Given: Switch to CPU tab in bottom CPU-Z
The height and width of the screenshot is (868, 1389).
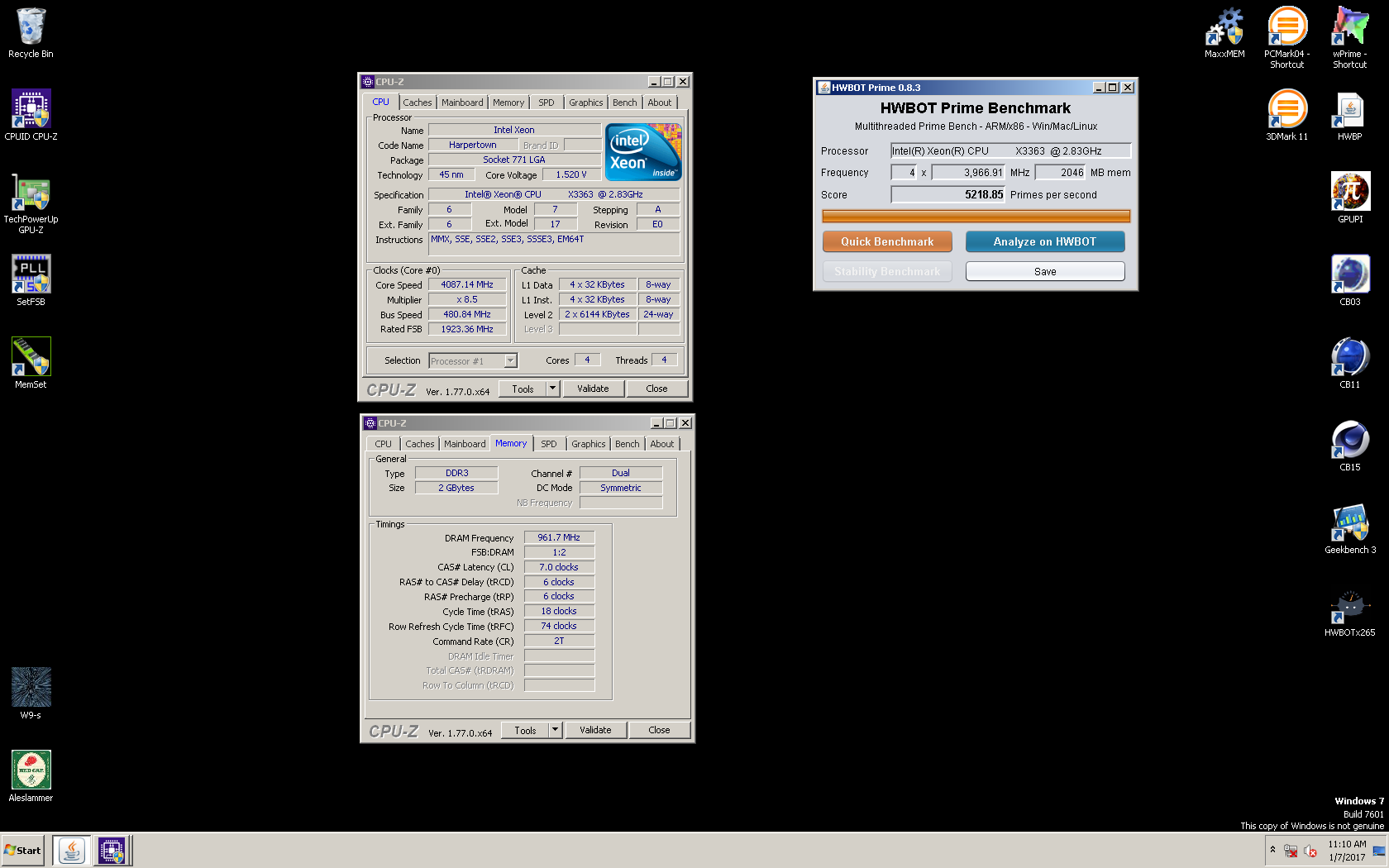Looking at the screenshot, I should point(384,444).
